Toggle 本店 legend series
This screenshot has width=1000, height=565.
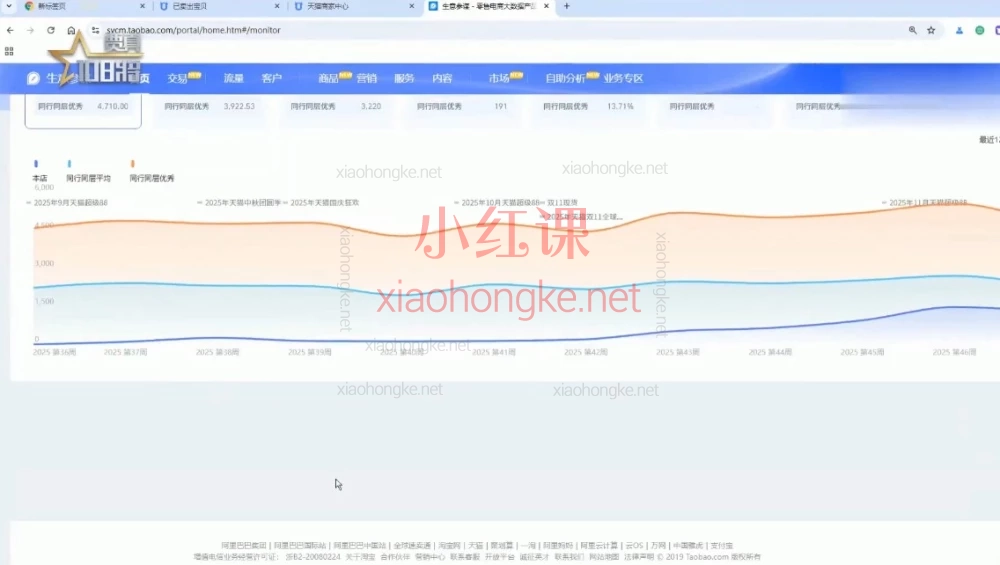(x=40, y=172)
